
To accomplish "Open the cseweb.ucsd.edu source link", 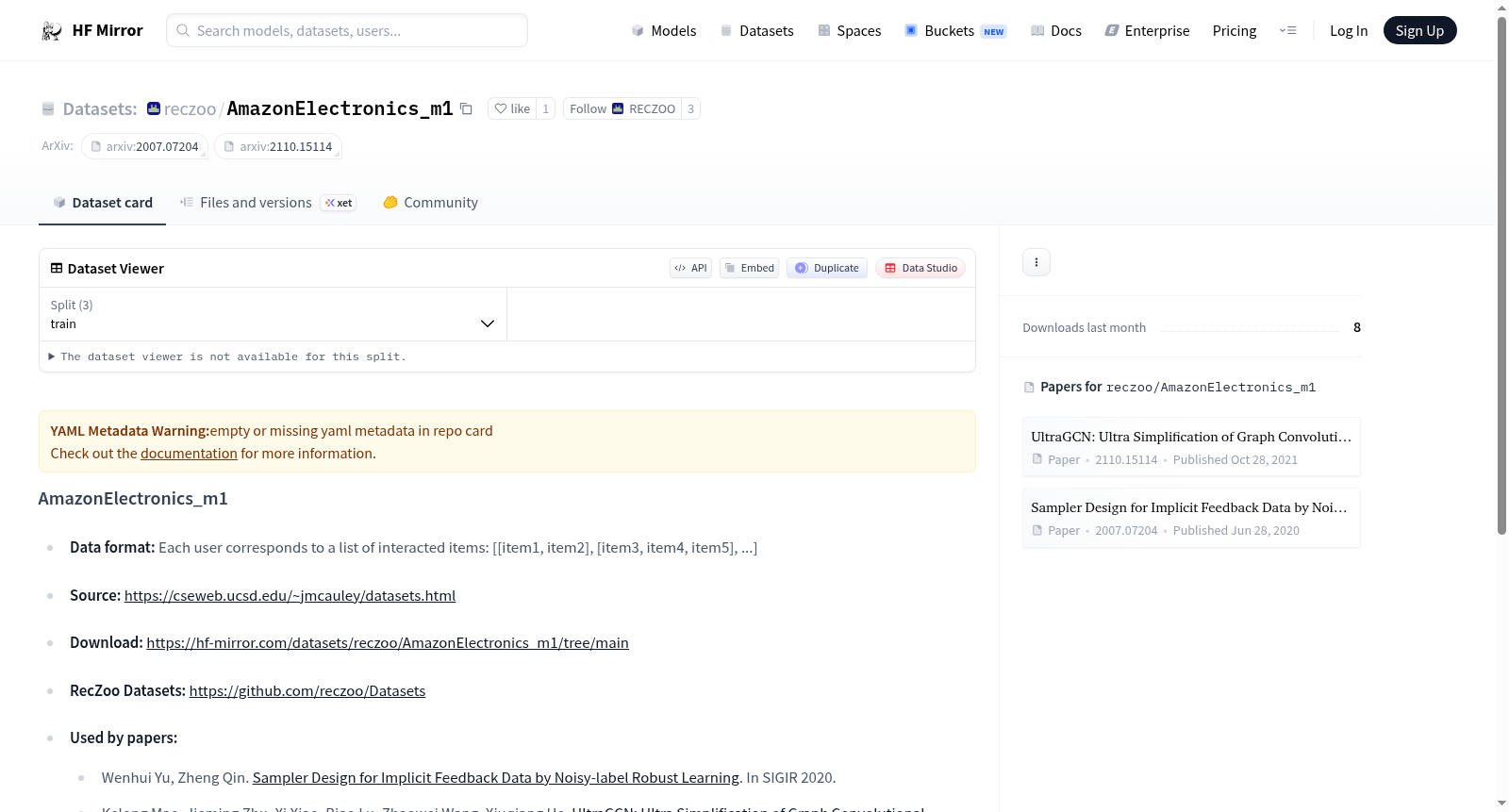I will (290, 596).
